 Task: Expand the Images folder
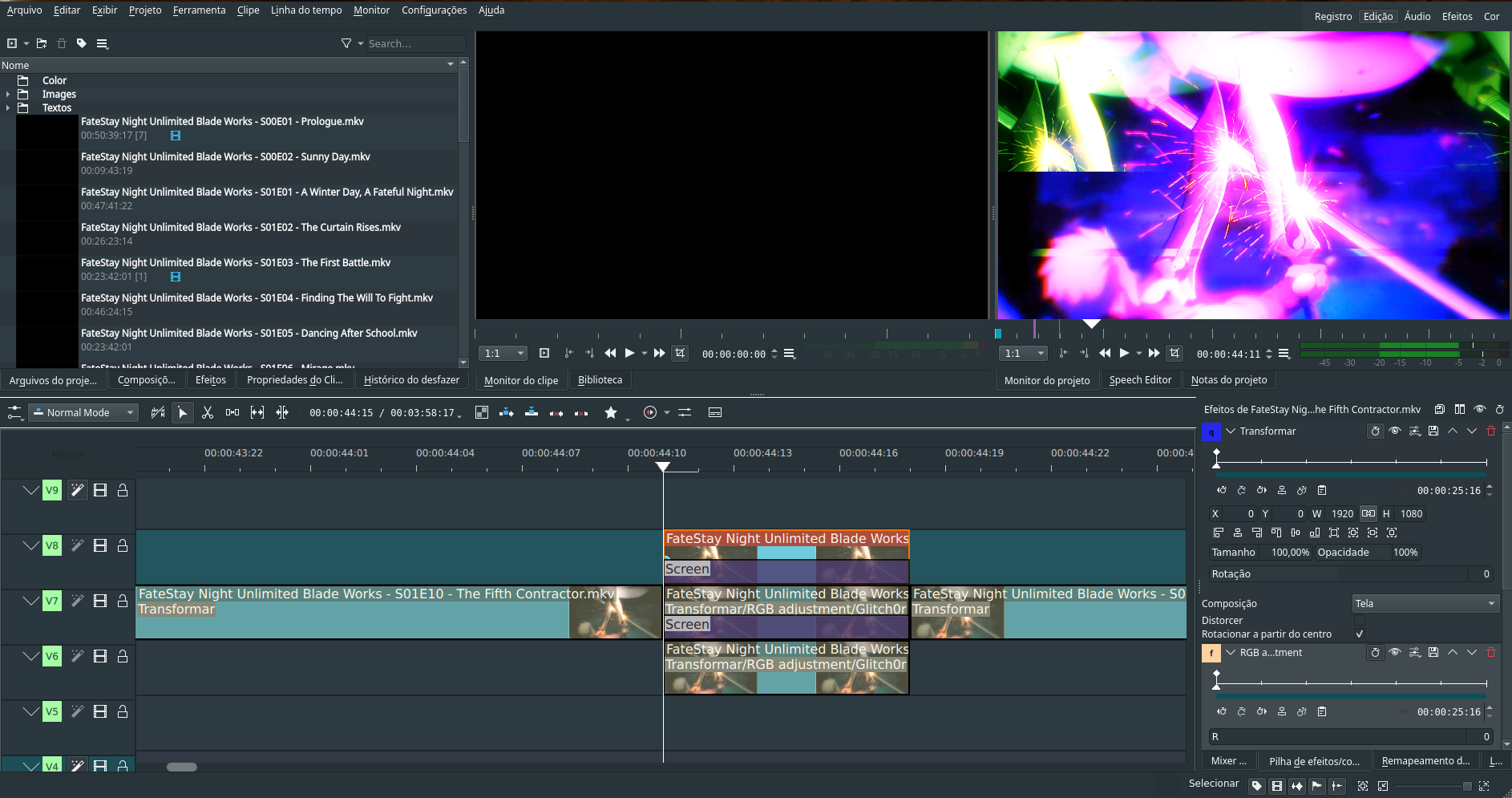tap(8, 94)
